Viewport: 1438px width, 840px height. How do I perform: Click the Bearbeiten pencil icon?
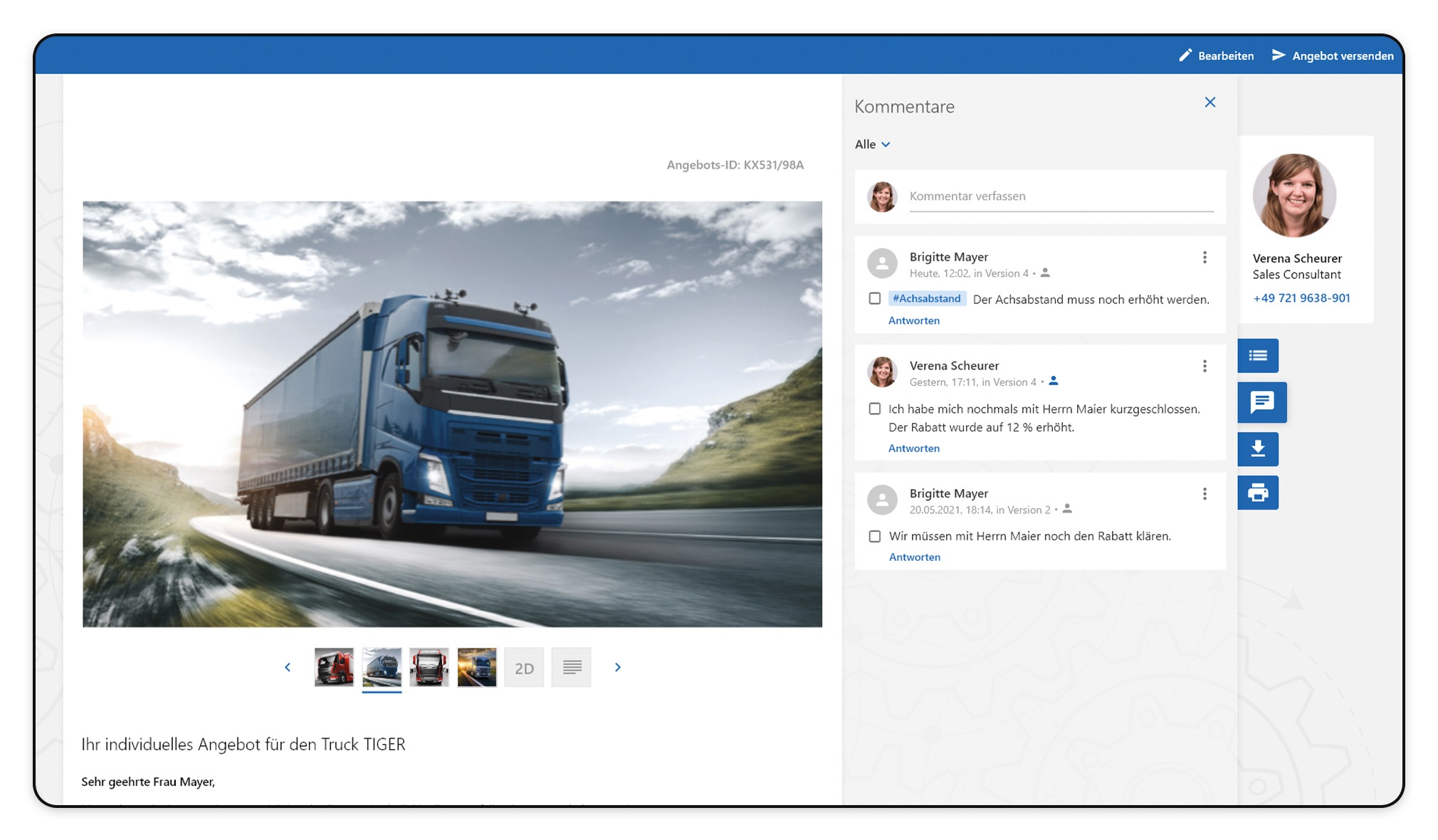[x=1185, y=55]
